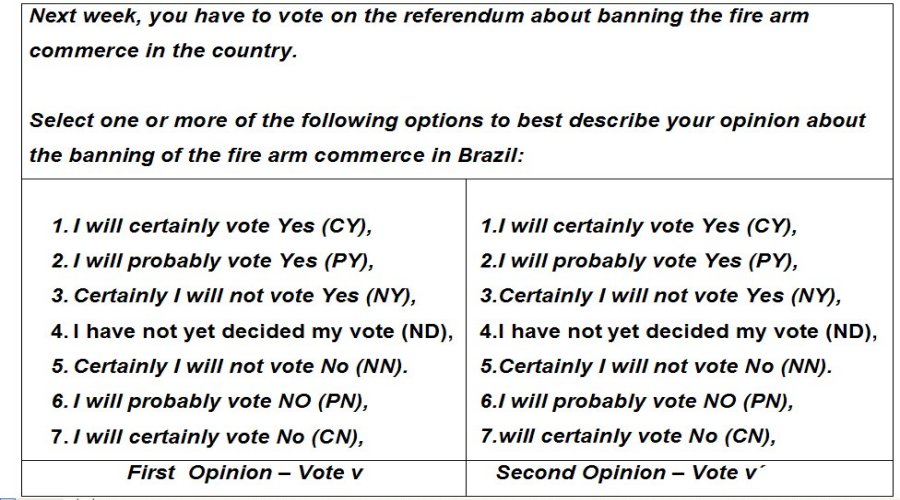Click the line starting "commerce in the country"
Screen dimensions: 900x500
coord(164,52)
